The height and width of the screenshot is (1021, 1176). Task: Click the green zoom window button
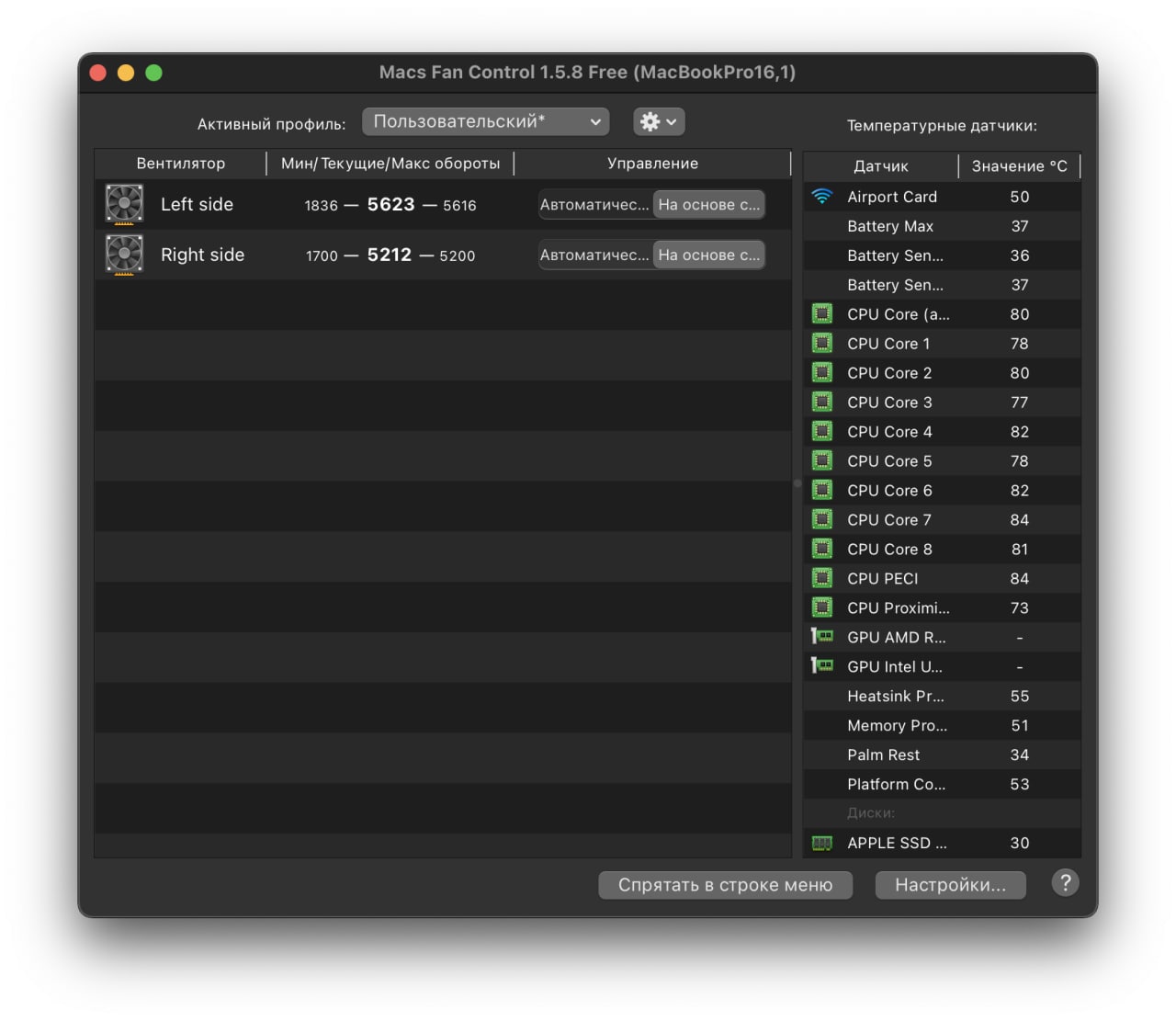pyautogui.click(x=153, y=73)
